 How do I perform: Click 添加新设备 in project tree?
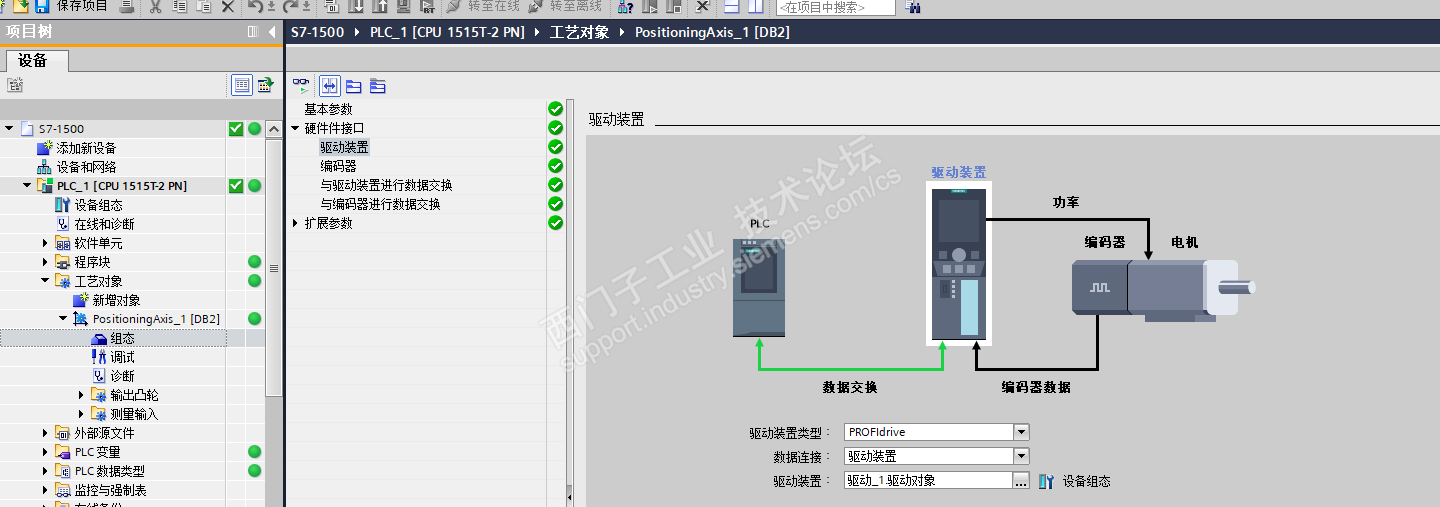[86, 148]
